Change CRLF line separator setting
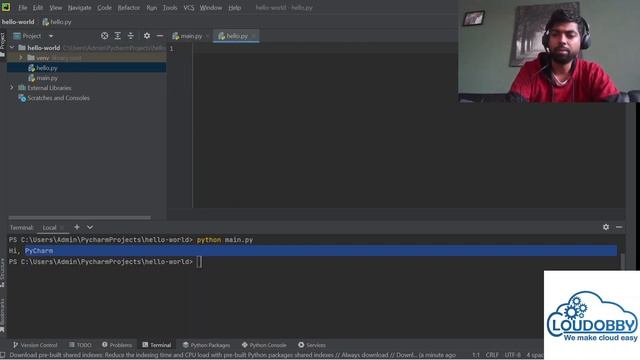The height and width of the screenshot is (360, 640). [492, 356]
